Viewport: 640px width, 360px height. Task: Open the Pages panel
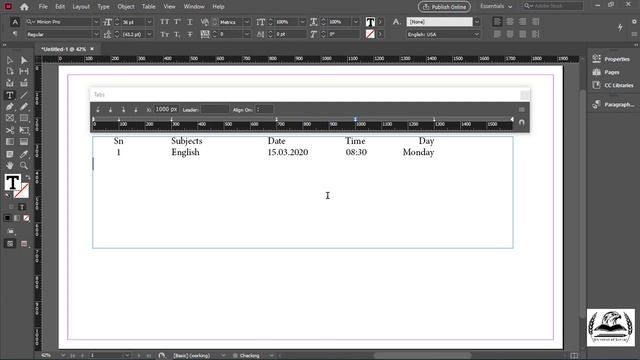pos(606,72)
